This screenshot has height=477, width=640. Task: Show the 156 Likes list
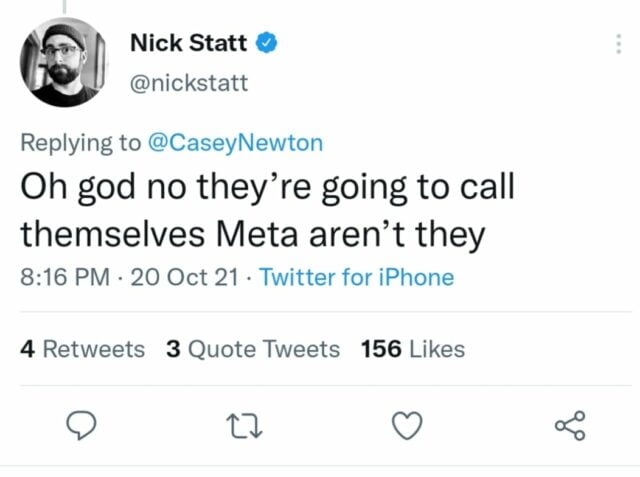pos(413,349)
